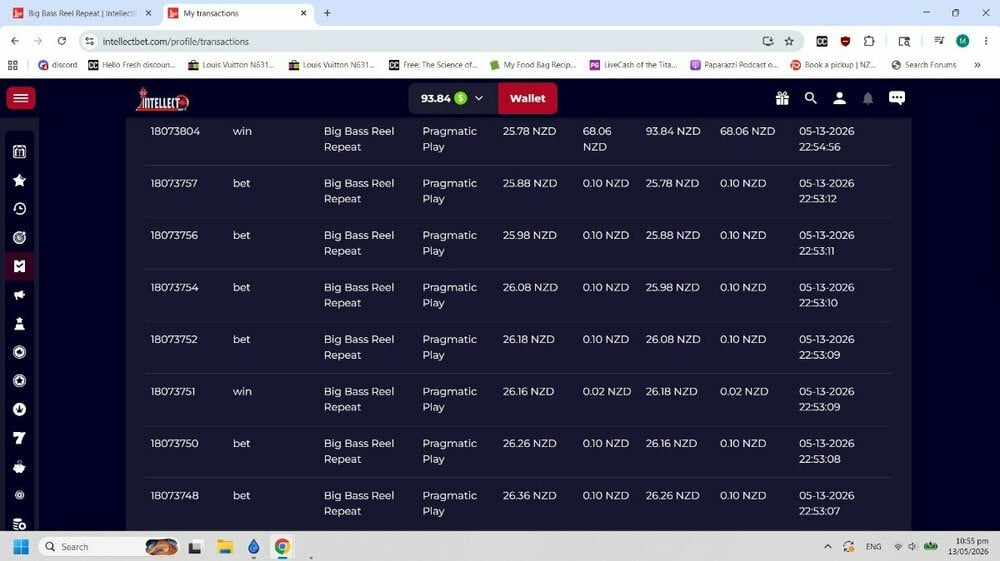Open the gift promotions icon

pos(782,98)
